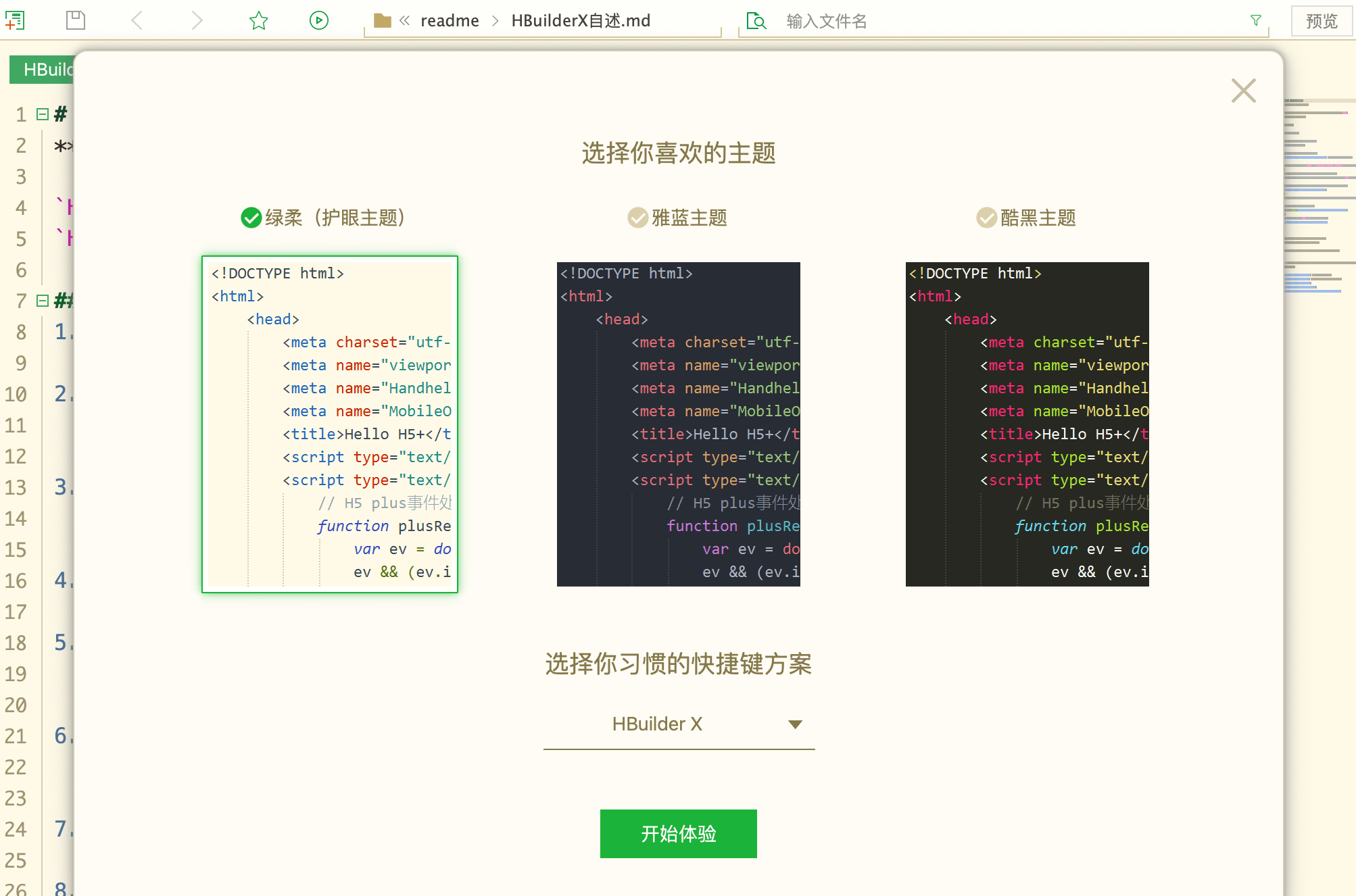Screen dimensions: 1356x896
Task: Click the bookmark star icon
Action: point(258,20)
